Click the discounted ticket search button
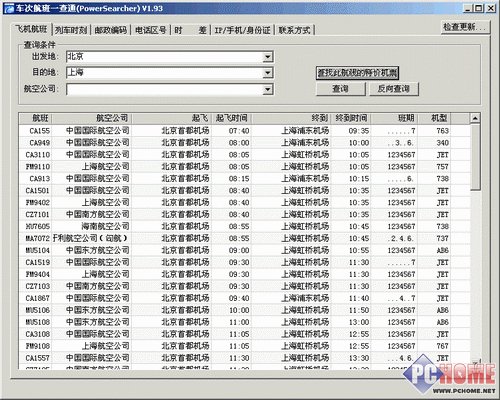This screenshot has height=400, width=500. click(357, 73)
